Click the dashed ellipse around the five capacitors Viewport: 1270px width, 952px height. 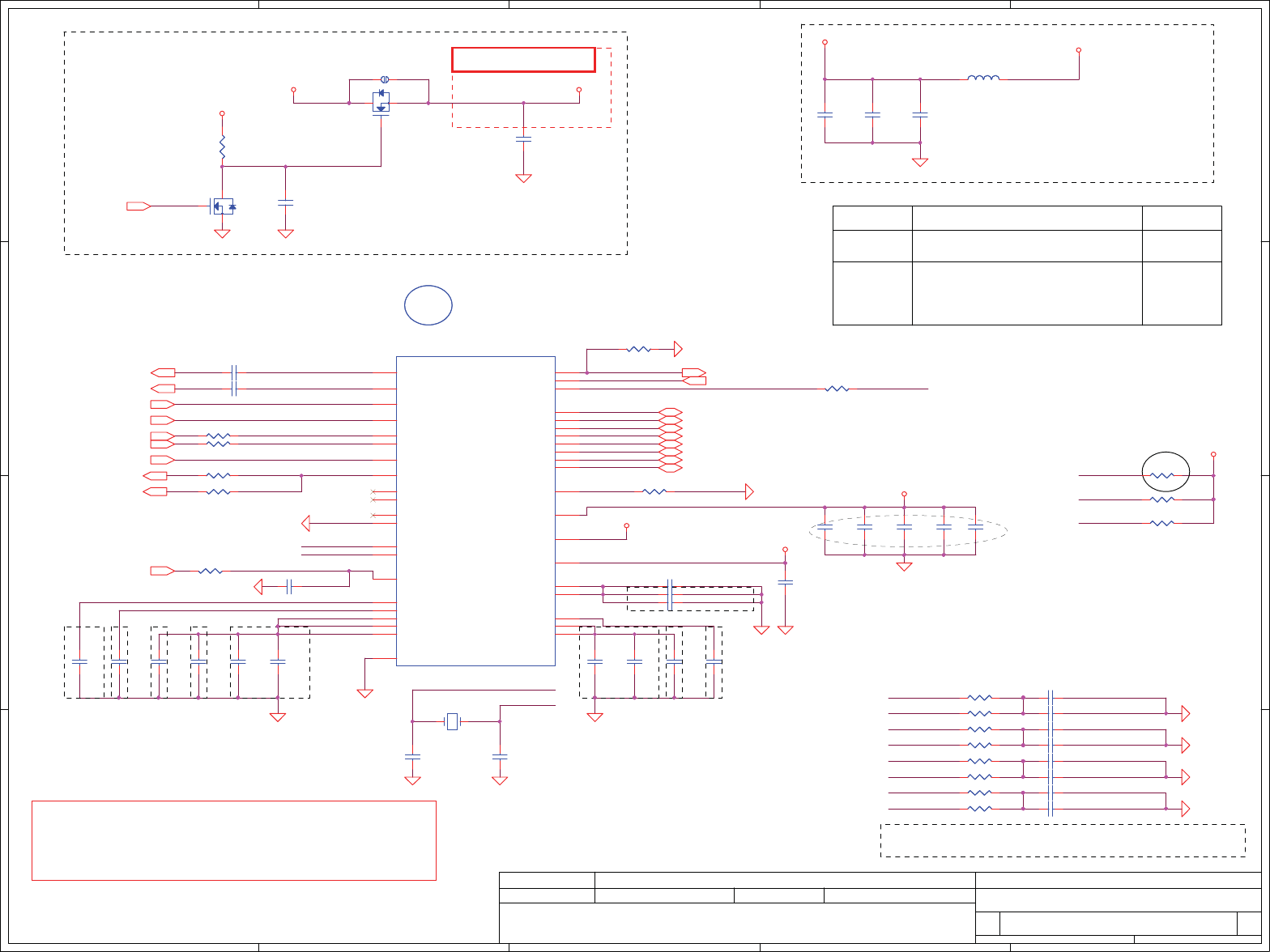[x=908, y=531]
